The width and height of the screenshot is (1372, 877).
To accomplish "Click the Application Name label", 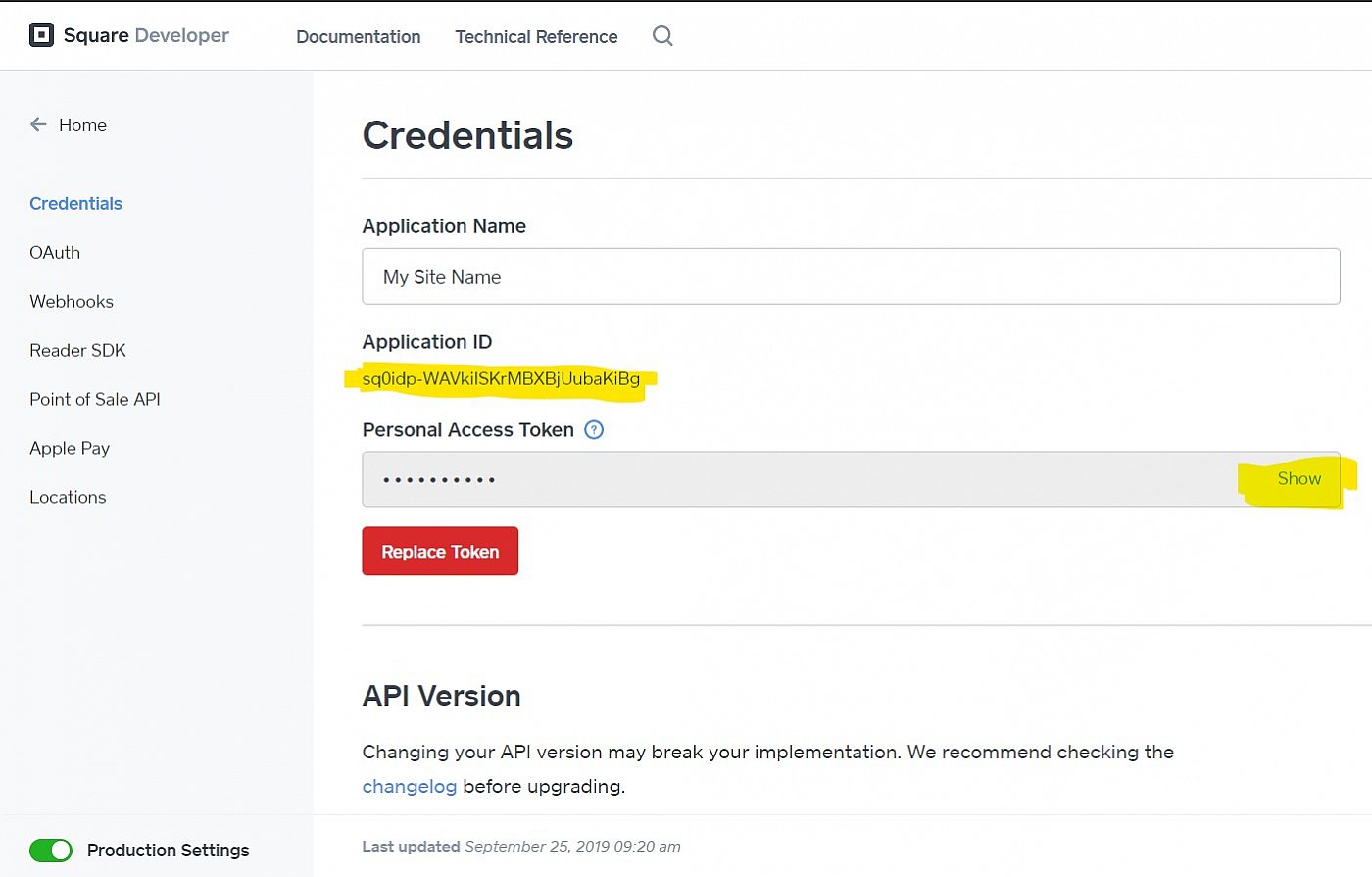I will pos(444,225).
